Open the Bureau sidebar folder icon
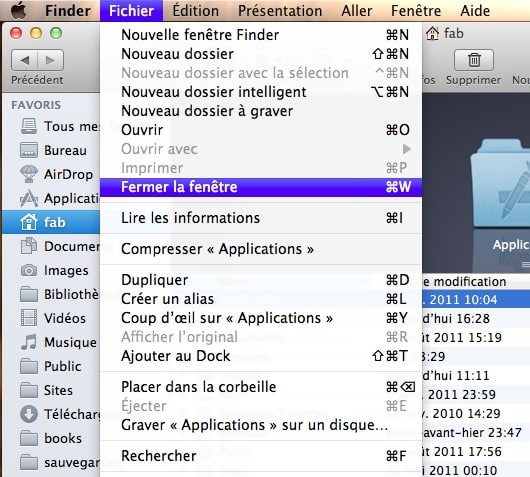The height and width of the screenshot is (477, 530). tap(29, 150)
